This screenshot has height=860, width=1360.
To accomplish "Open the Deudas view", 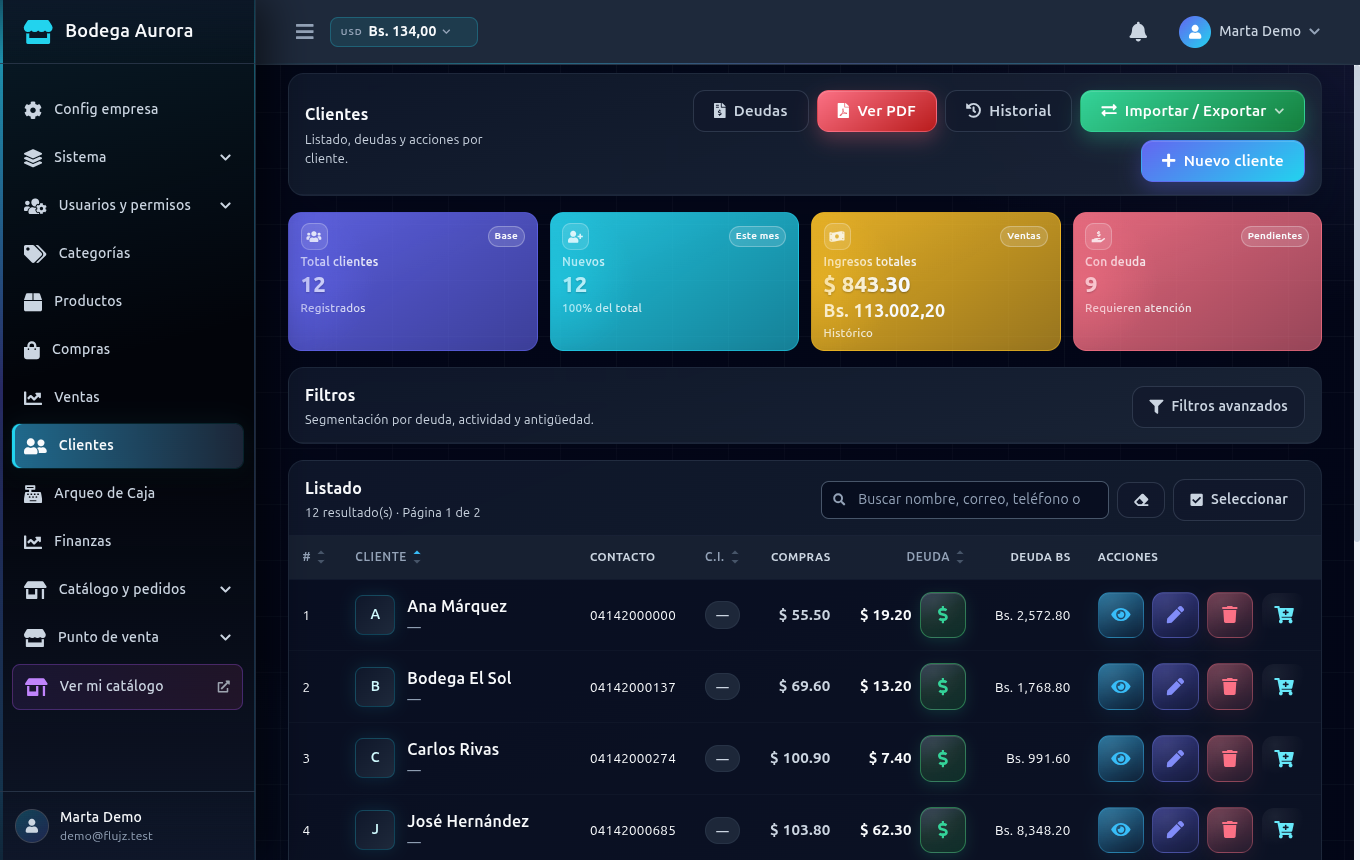I will coord(750,111).
